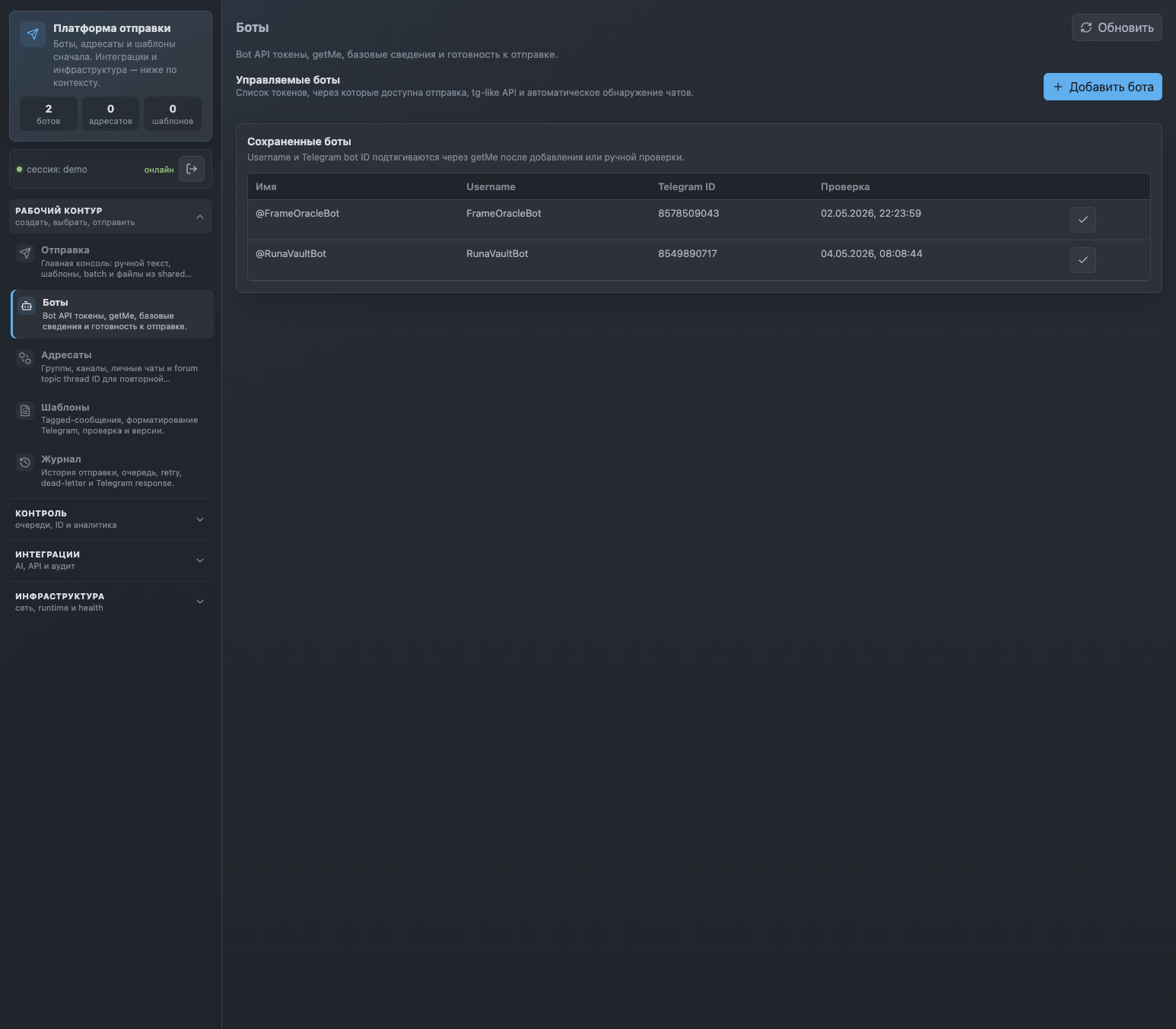Click the paper plane platform logo icon
1176x1029 pixels.
point(33,34)
